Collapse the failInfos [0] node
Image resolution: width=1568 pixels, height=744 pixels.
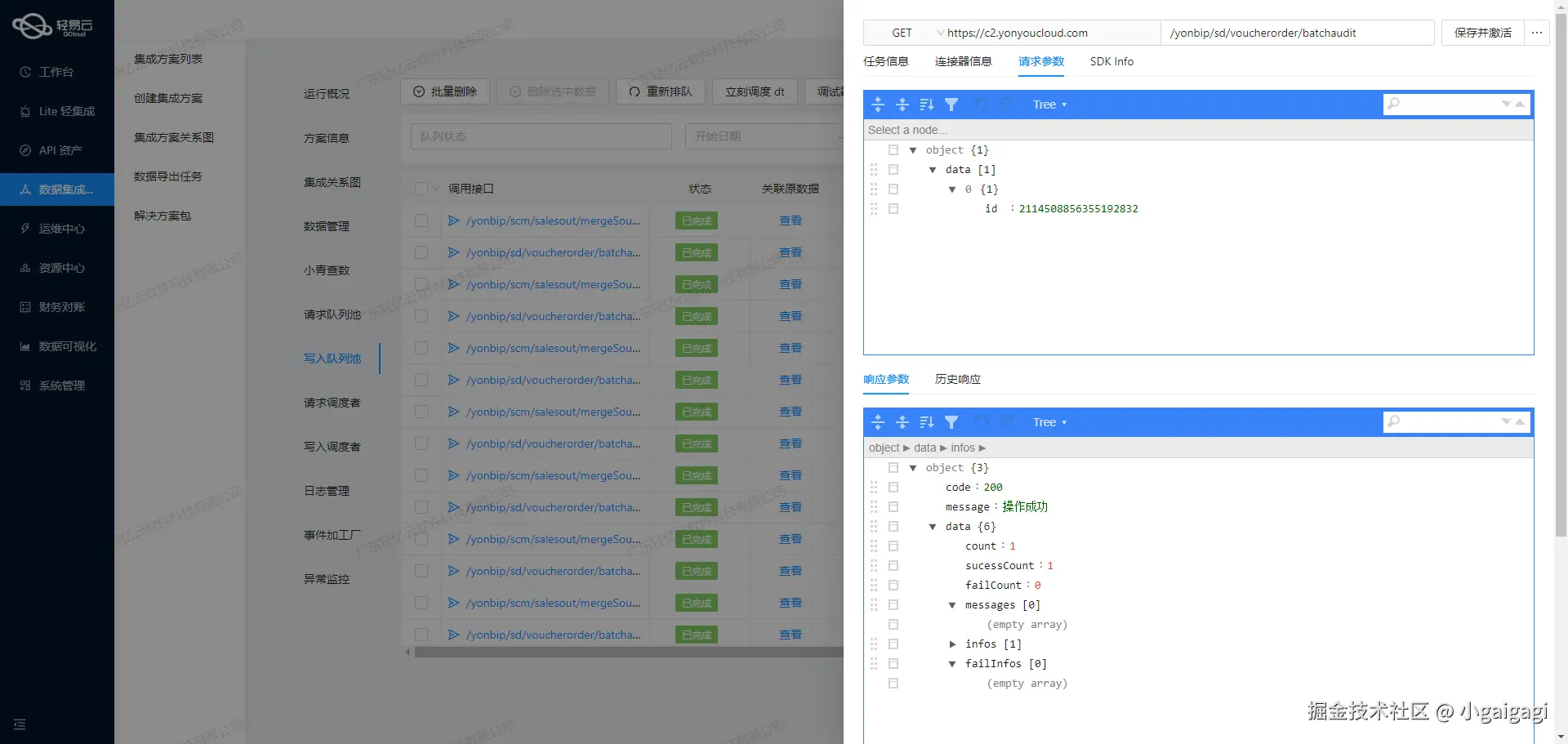point(952,664)
